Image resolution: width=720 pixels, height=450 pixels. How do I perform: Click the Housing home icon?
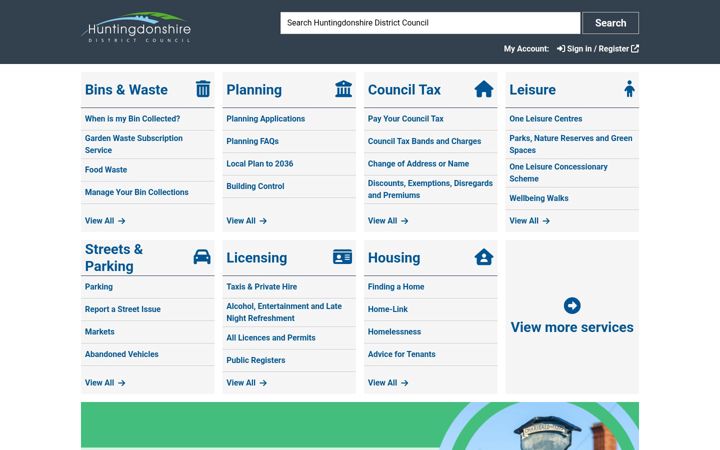pyautogui.click(x=484, y=257)
